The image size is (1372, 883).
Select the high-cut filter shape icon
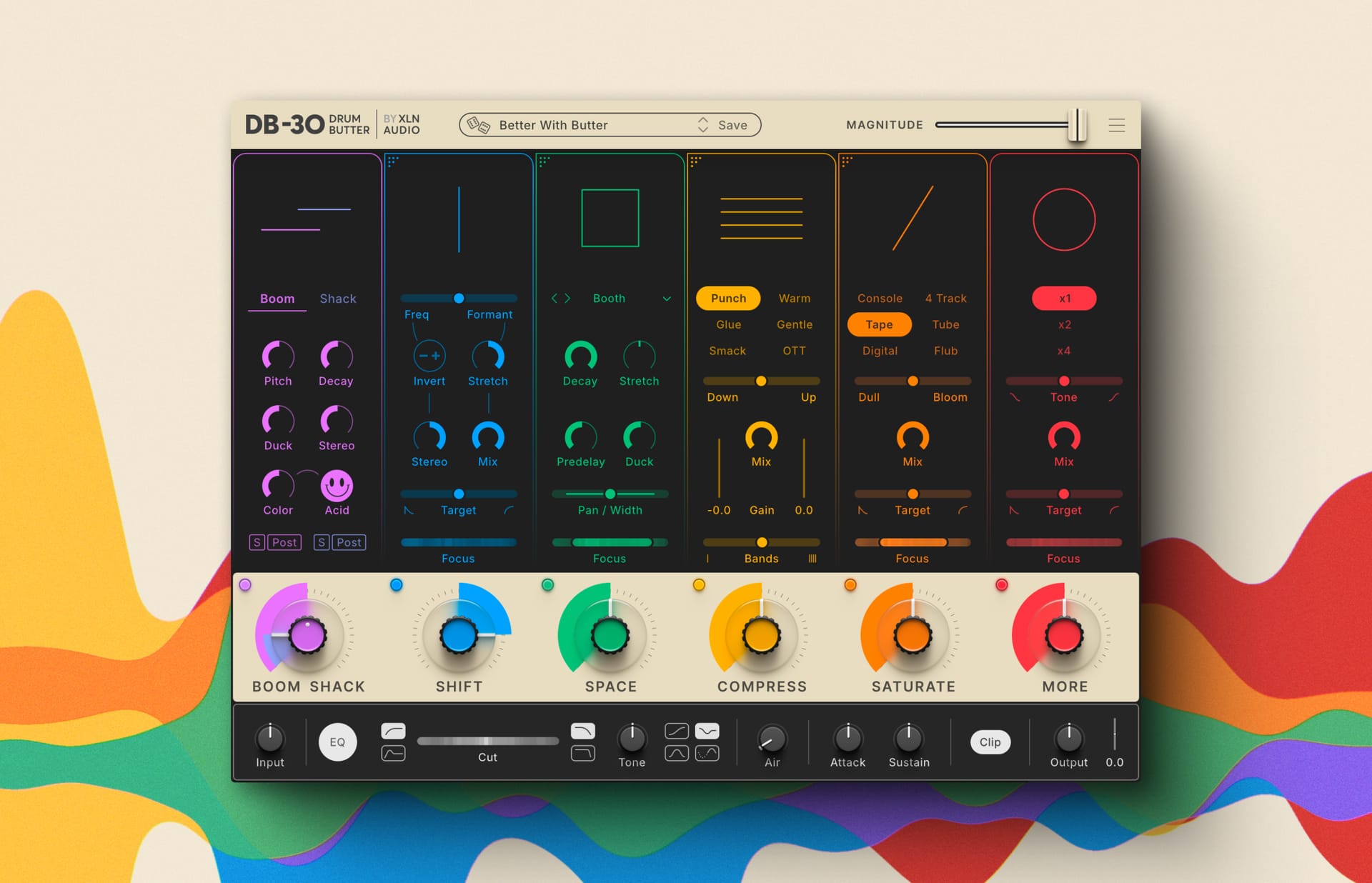pos(582,731)
